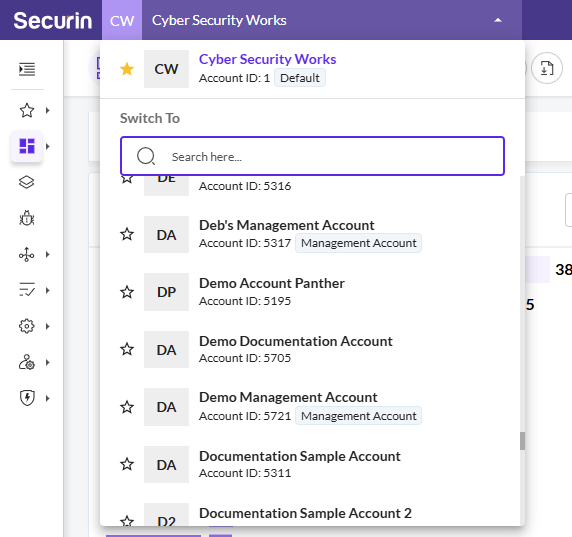Click the Account ID: 5705 text
This screenshot has width=572, height=537.
(x=245, y=358)
